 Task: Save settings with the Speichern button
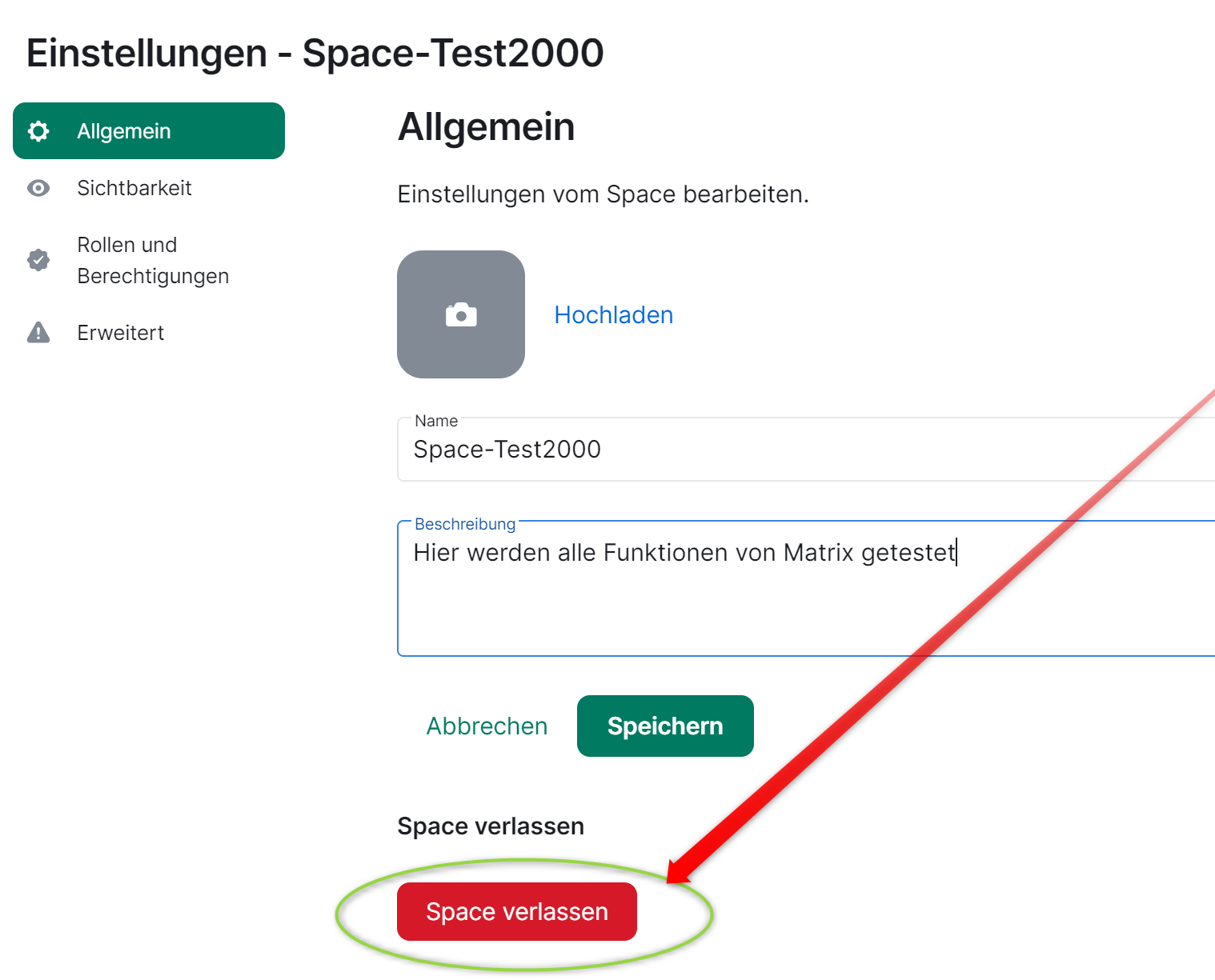coord(665,726)
